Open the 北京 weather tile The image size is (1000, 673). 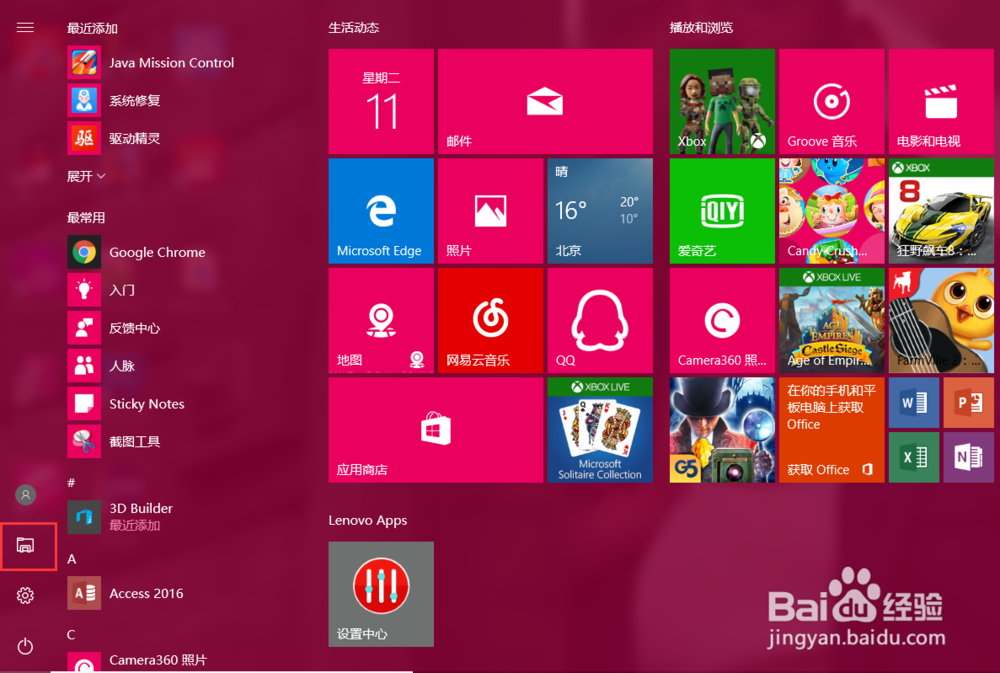click(600, 211)
